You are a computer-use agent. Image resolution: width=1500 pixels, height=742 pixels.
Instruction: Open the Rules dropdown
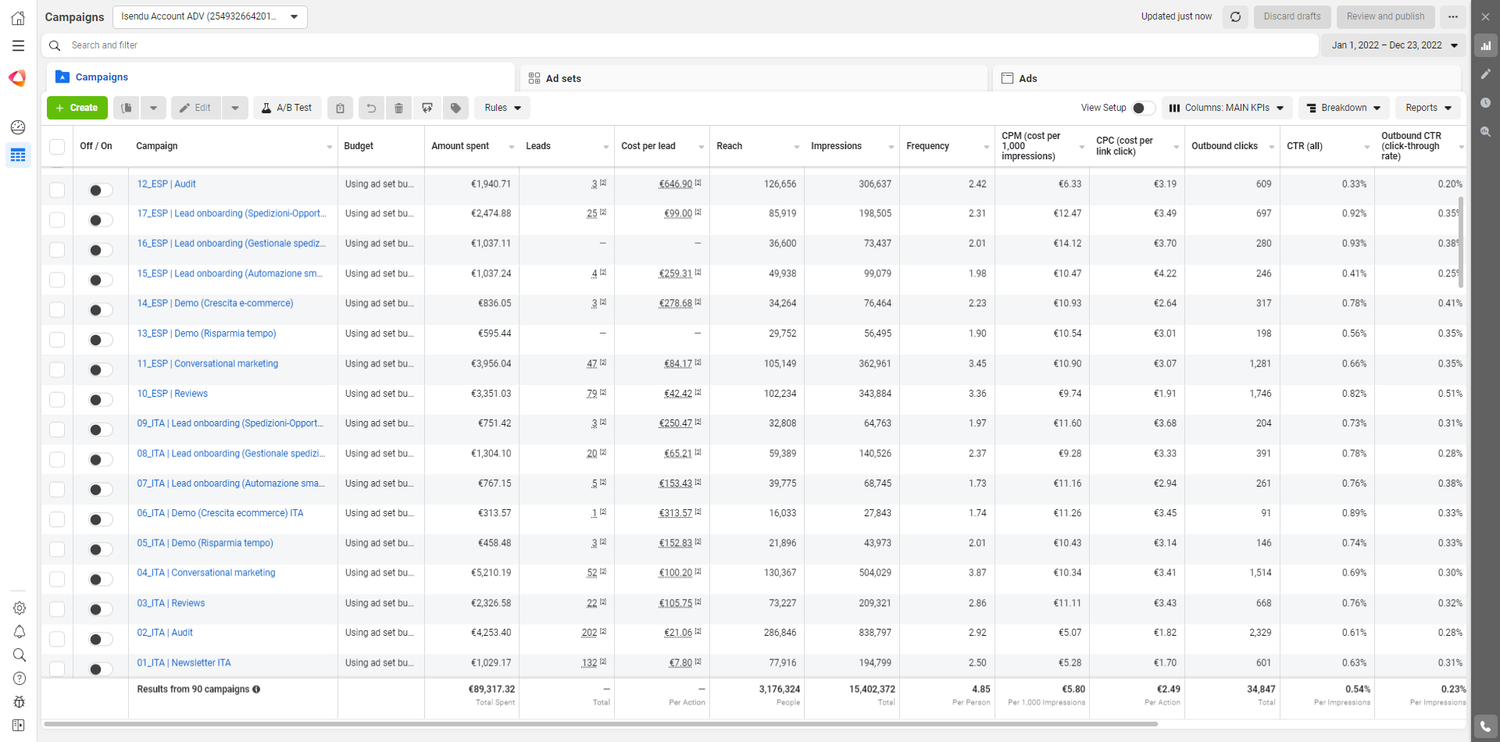tap(503, 108)
